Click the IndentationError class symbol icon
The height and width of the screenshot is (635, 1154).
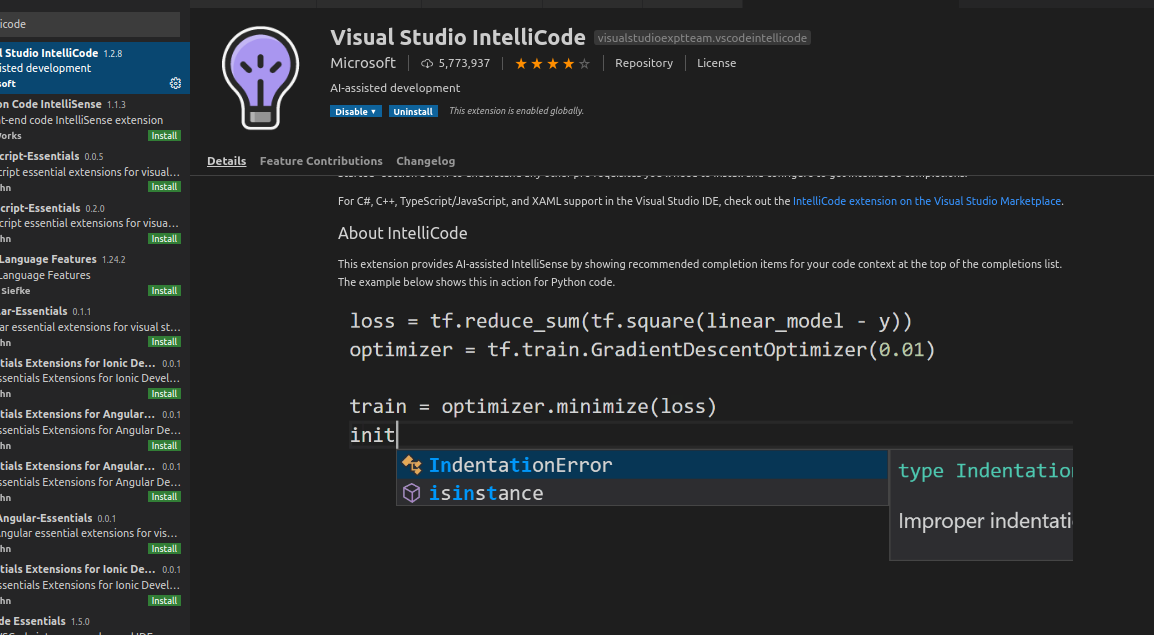pyautogui.click(x=411, y=465)
